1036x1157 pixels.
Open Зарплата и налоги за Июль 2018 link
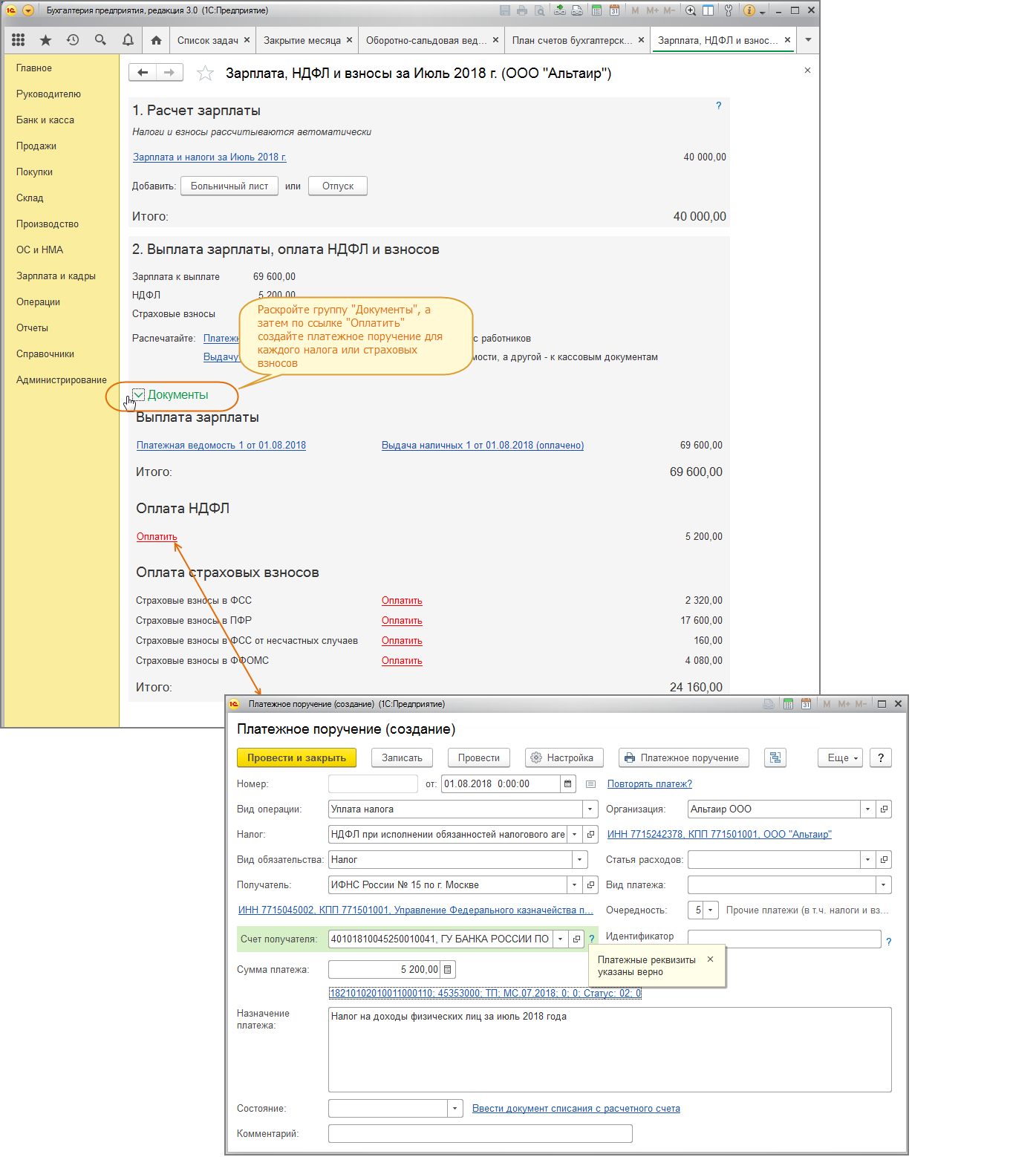[209, 157]
